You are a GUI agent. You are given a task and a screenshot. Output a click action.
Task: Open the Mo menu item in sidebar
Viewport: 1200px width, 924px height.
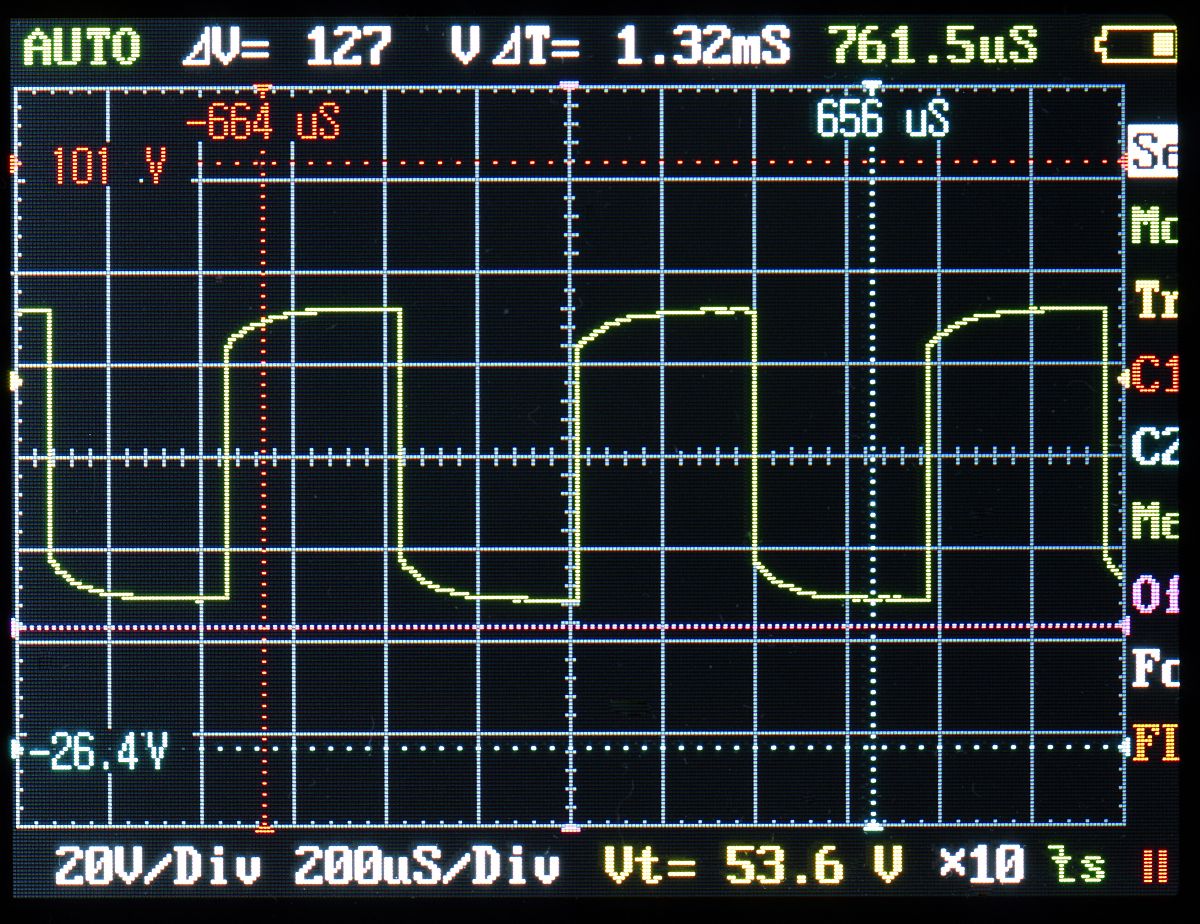pyautogui.click(x=1153, y=226)
